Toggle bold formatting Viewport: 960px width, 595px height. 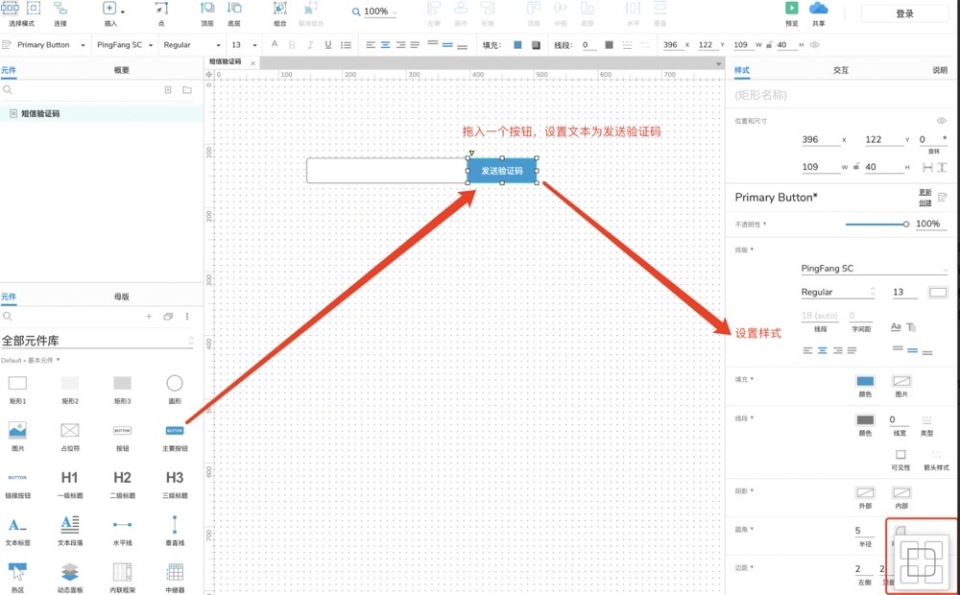coord(291,44)
